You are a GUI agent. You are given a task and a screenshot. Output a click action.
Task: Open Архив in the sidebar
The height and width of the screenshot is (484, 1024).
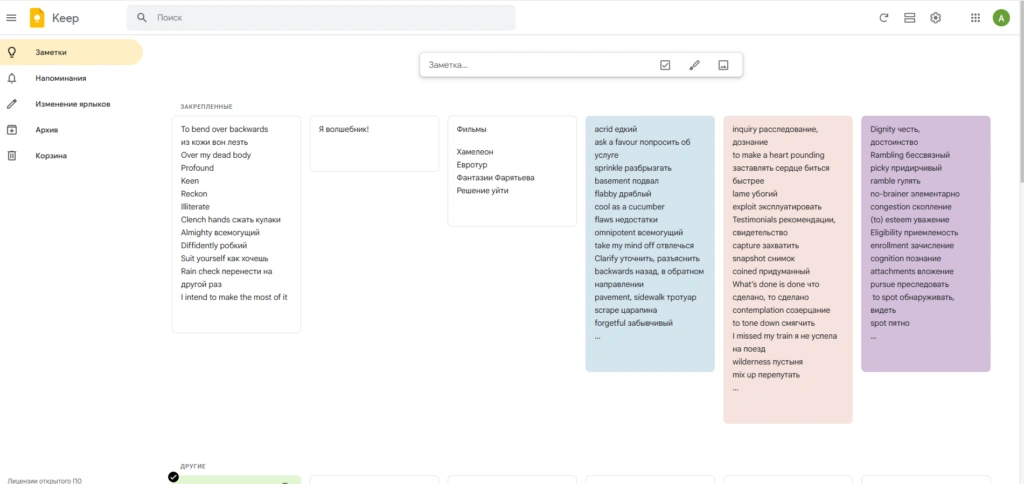(x=71, y=130)
